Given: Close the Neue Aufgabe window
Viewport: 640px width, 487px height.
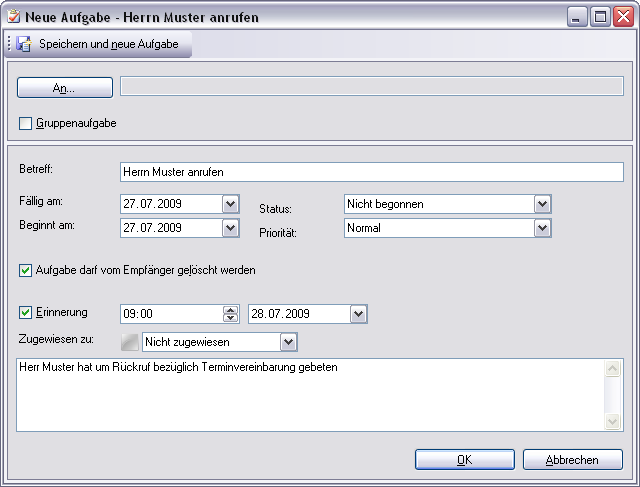Looking at the screenshot, I should [624, 17].
